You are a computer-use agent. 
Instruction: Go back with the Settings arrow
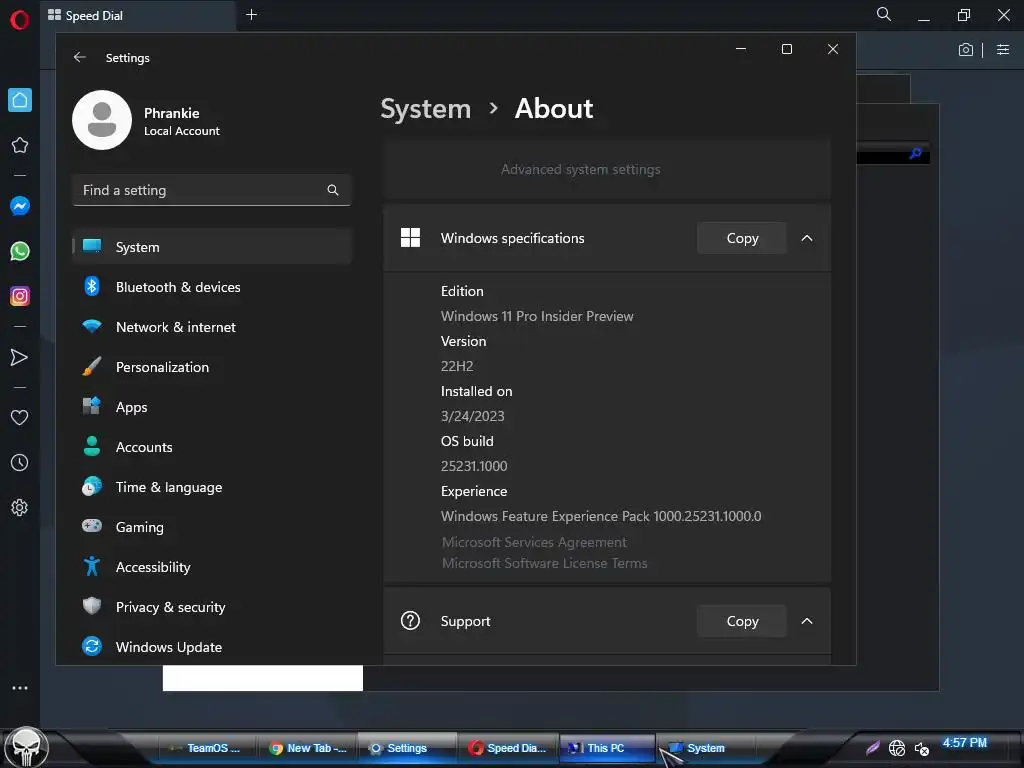[80, 57]
